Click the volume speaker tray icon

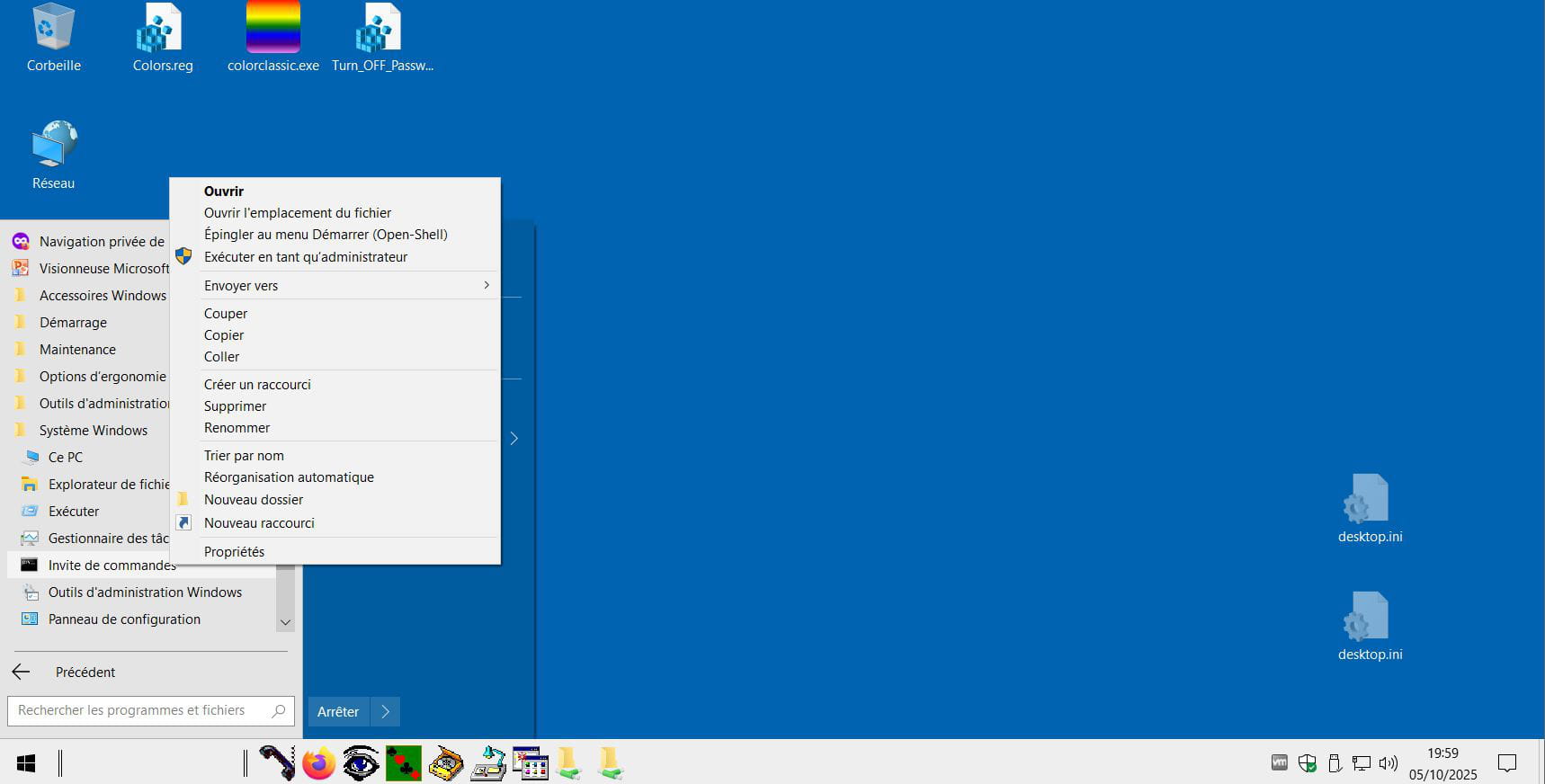tap(1388, 763)
